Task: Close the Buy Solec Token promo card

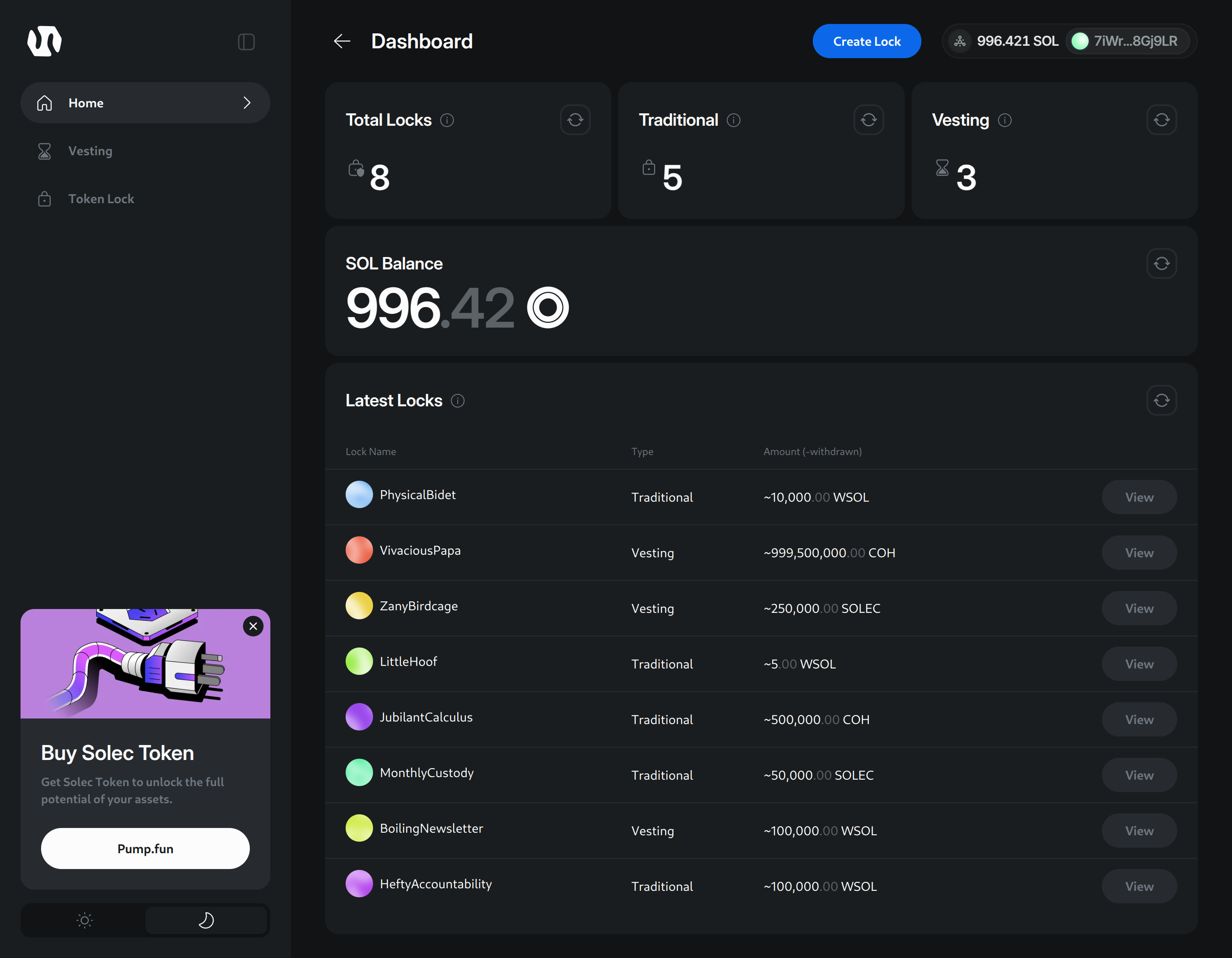Action: (253, 626)
